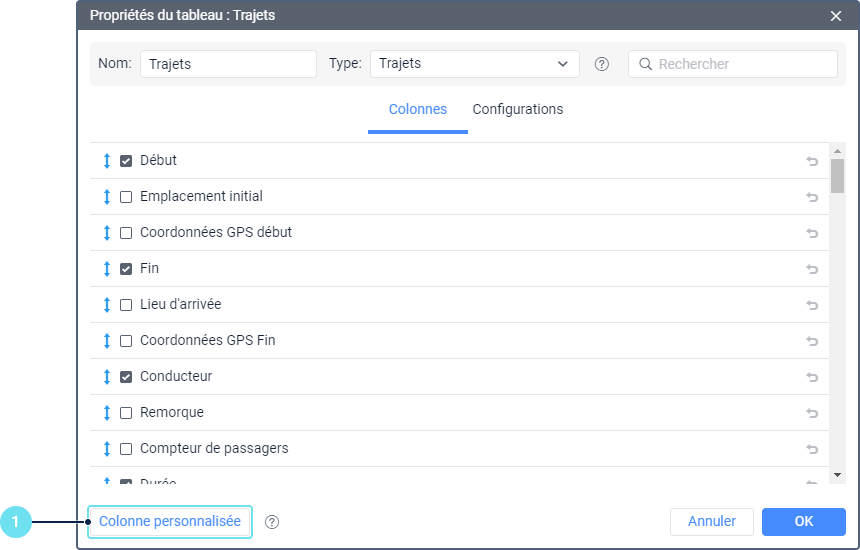Click the column list scrollbar thumb

tap(837, 176)
